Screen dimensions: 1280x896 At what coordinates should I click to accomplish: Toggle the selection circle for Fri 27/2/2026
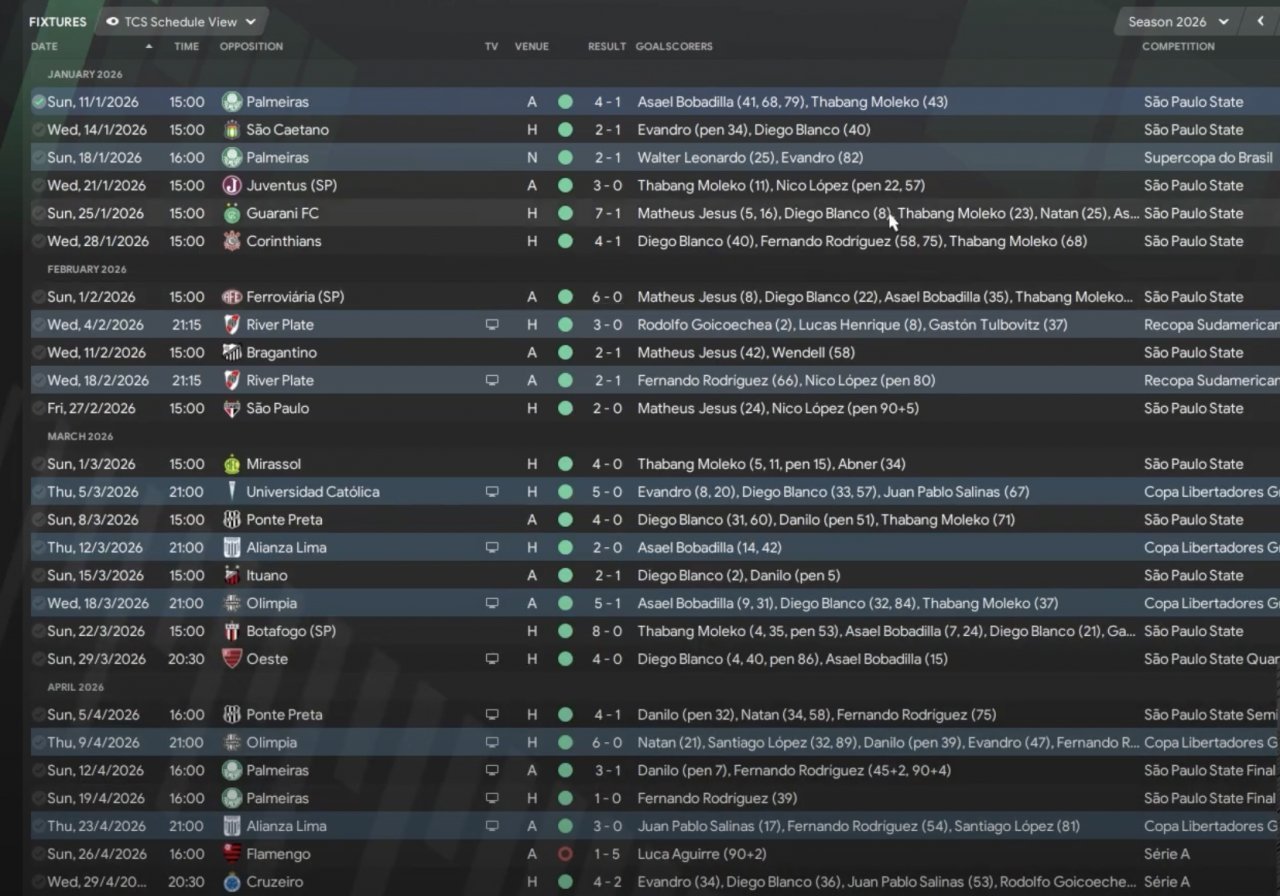(x=38, y=409)
